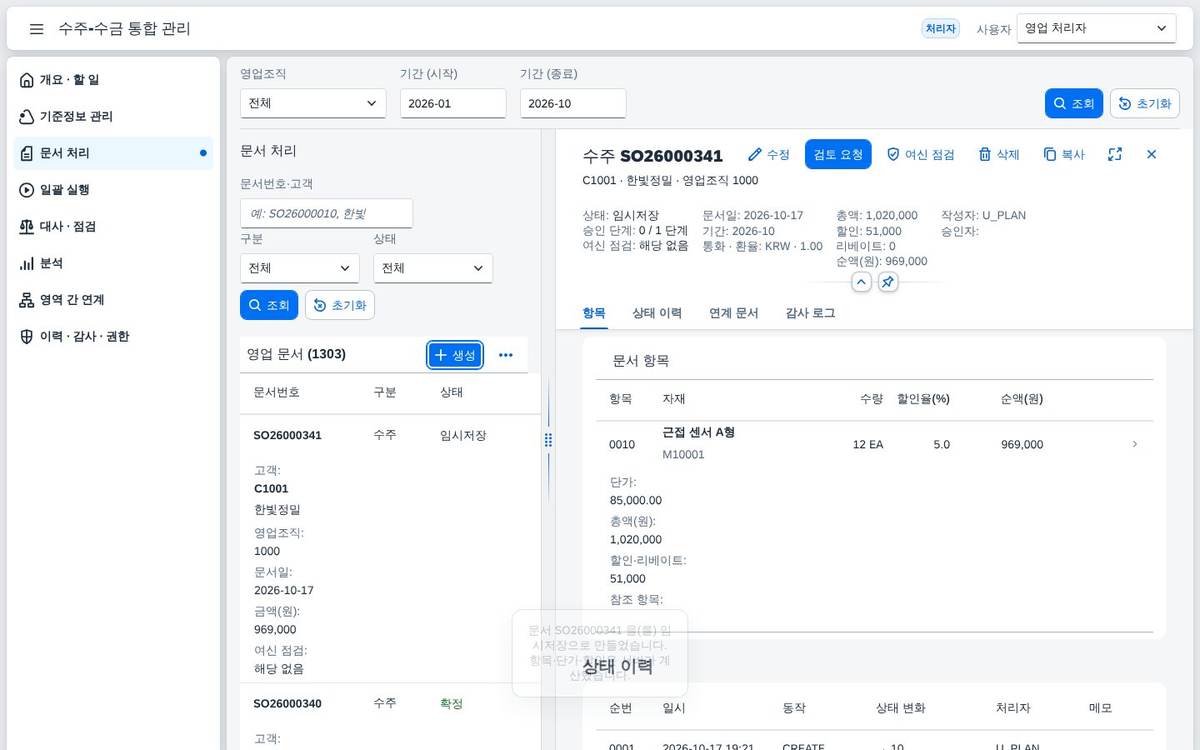
Task: Open the 사용자 영업 처리자 dropdown
Action: 1096,29
